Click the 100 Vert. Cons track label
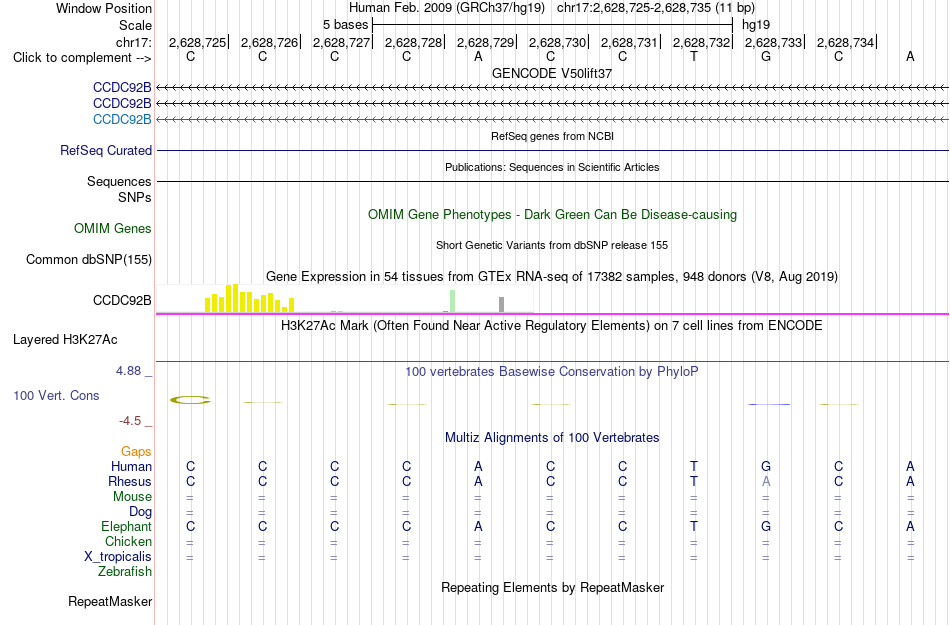The height and width of the screenshot is (625, 950). [x=56, y=395]
